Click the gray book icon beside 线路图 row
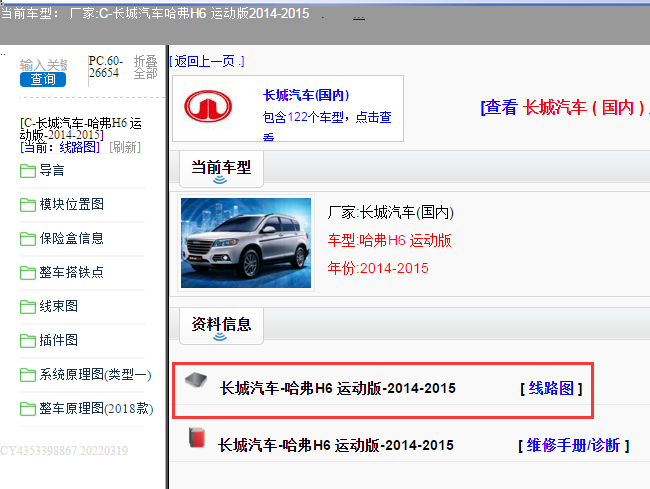 (196, 380)
